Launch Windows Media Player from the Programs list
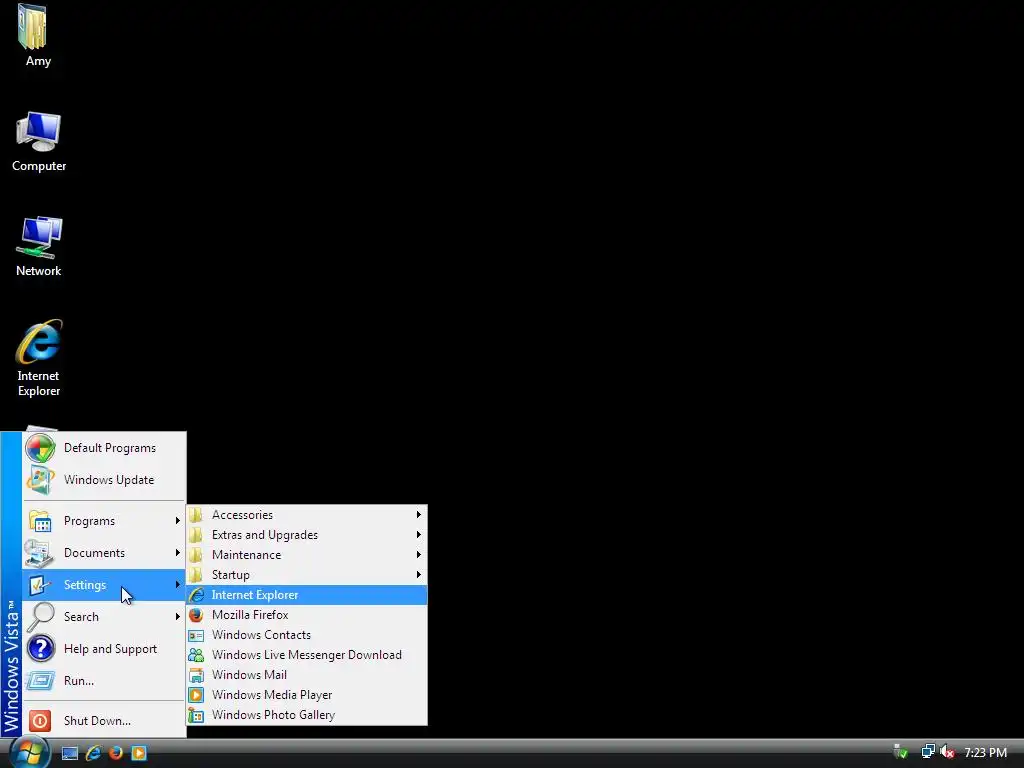Image resolution: width=1024 pixels, height=768 pixels. point(307,695)
